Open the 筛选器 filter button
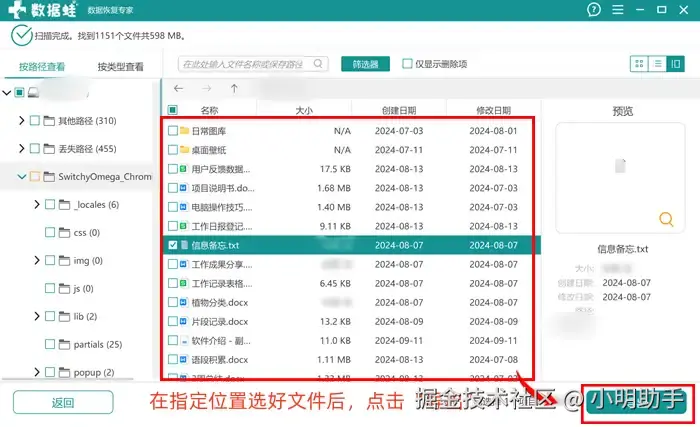This screenshot has width=700, height=427. click(x=365, y=64)
